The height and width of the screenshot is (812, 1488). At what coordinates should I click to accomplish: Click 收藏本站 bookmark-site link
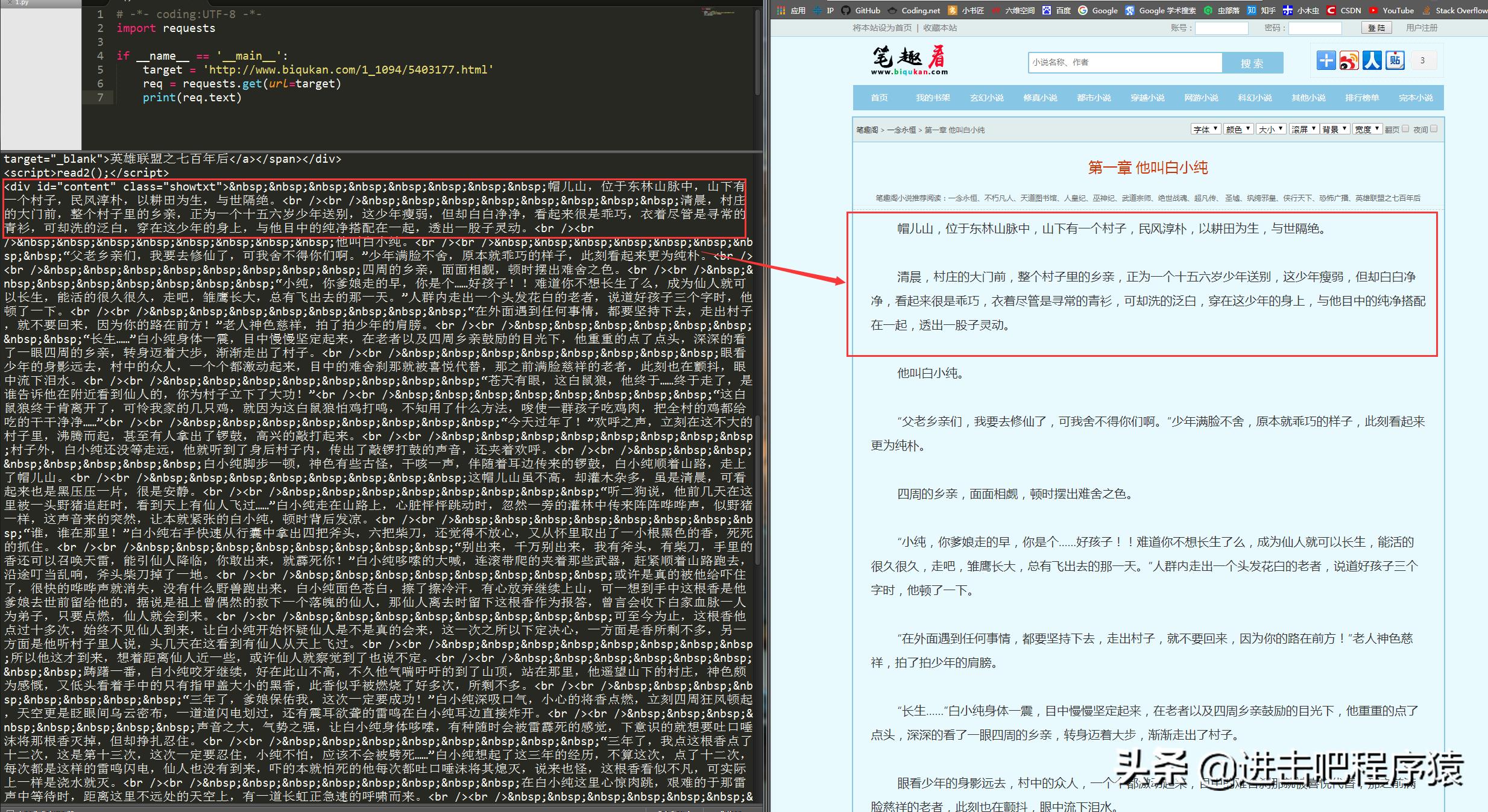tap(940, 28)
